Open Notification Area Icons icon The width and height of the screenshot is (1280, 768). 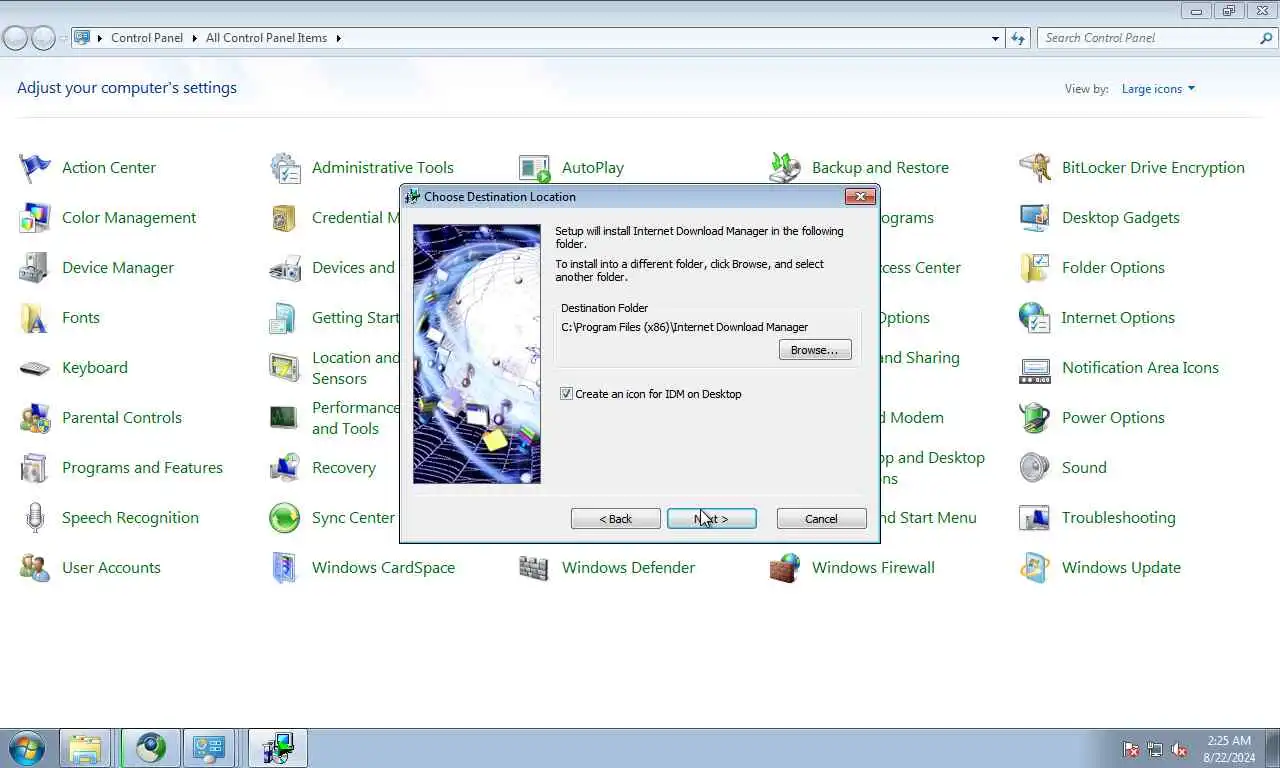1035,368
